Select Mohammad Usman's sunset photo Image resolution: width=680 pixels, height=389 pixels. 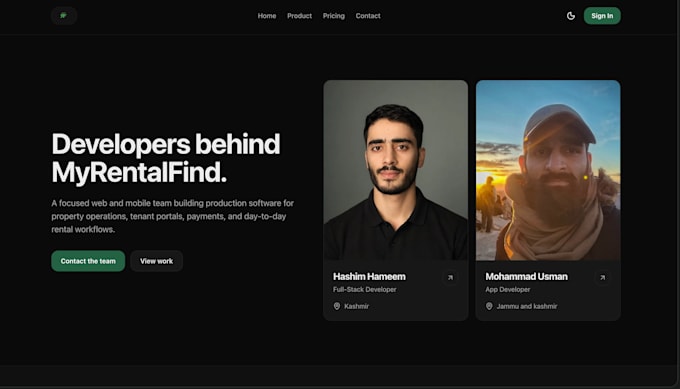click(x=548, y=170)
